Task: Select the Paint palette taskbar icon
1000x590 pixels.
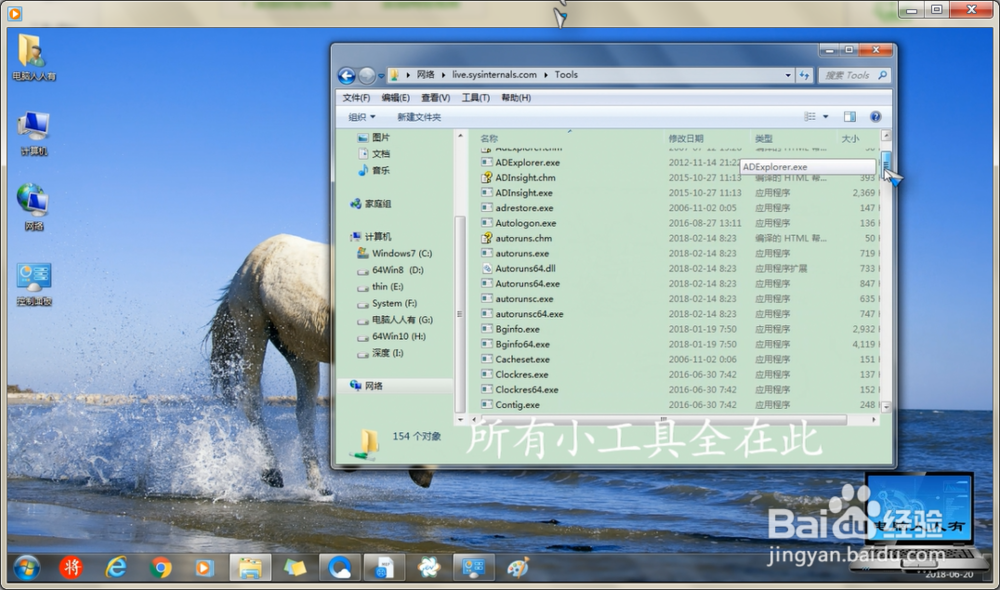Action: [x=518, y=567]
